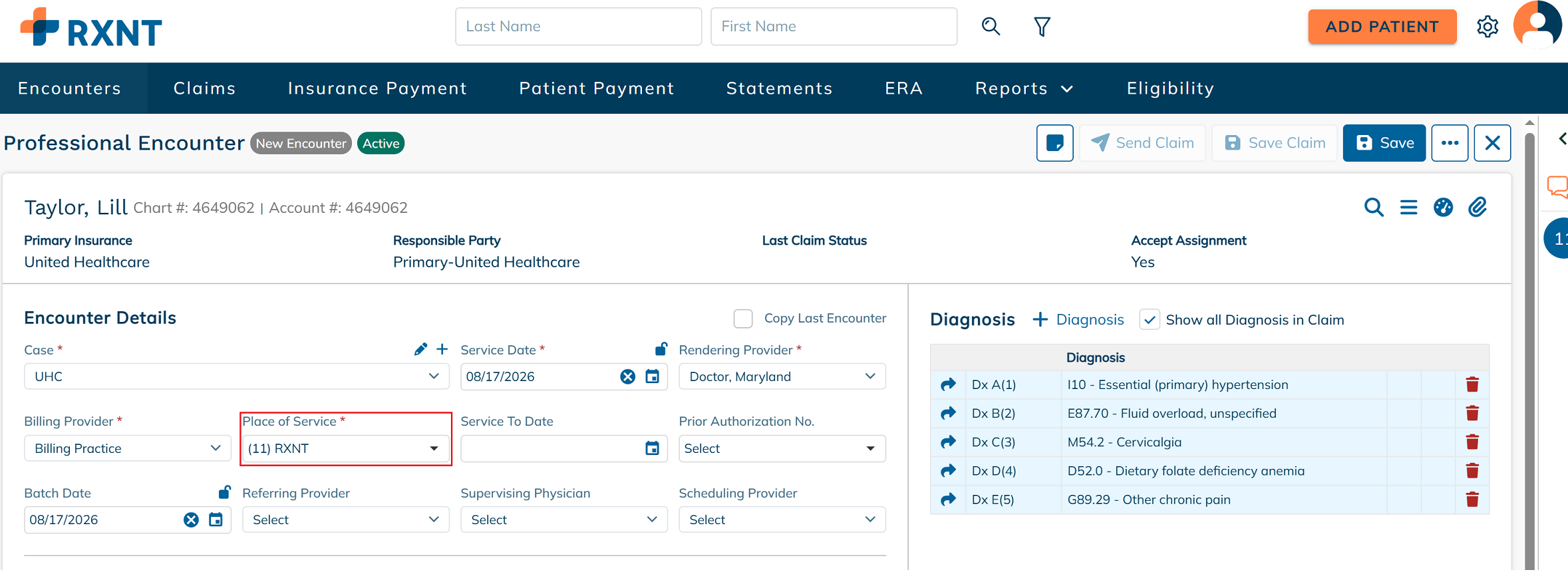
Task: Click the Send Claim button
Action: [x=1142, y=143]
